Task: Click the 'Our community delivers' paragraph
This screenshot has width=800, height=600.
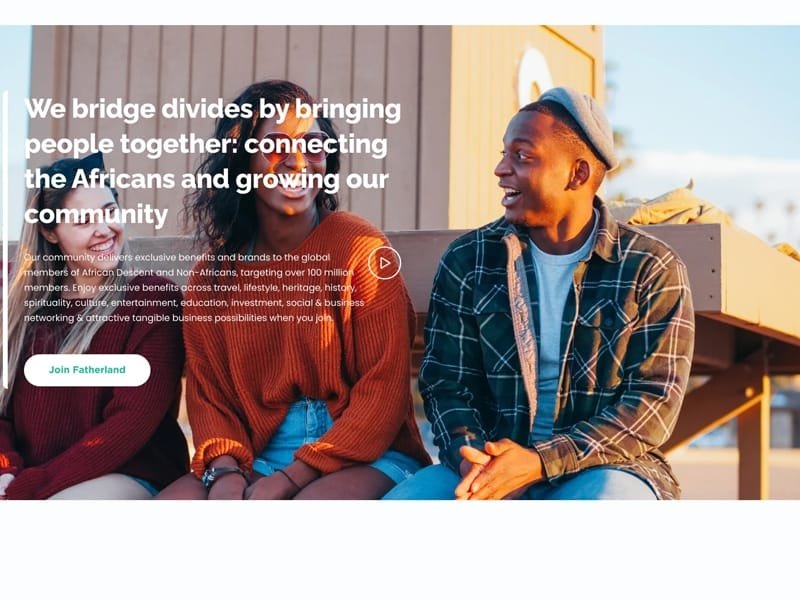Action: [194, 287]
